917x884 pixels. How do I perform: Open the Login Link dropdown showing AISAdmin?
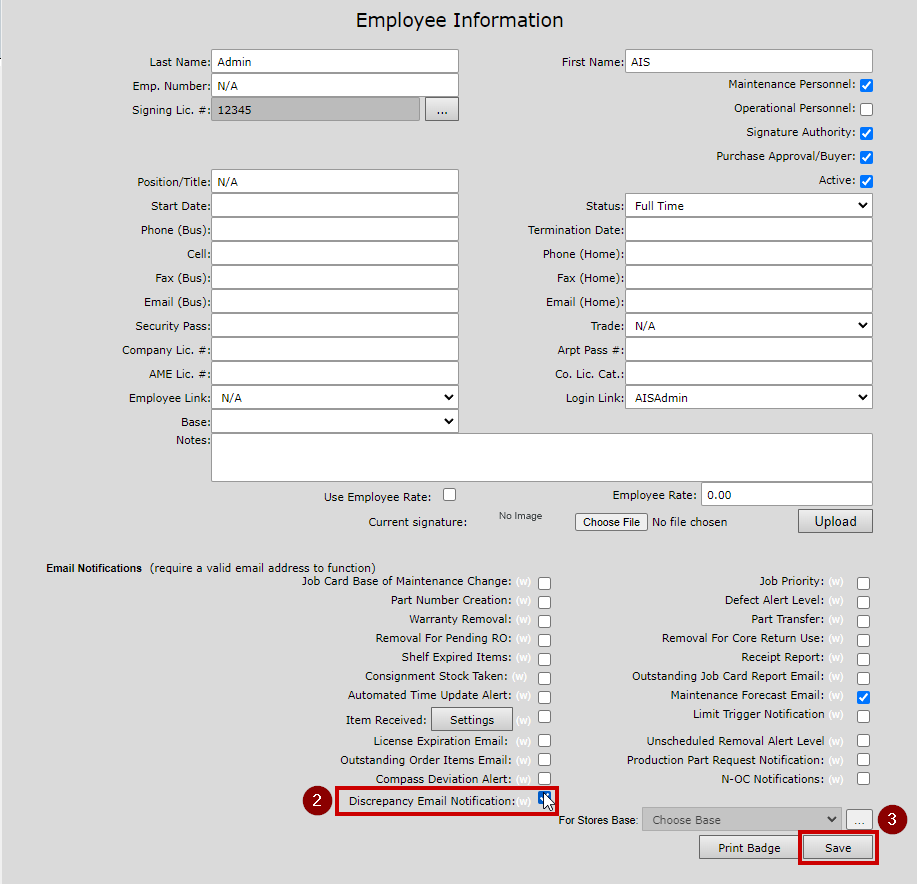[748, 398]
